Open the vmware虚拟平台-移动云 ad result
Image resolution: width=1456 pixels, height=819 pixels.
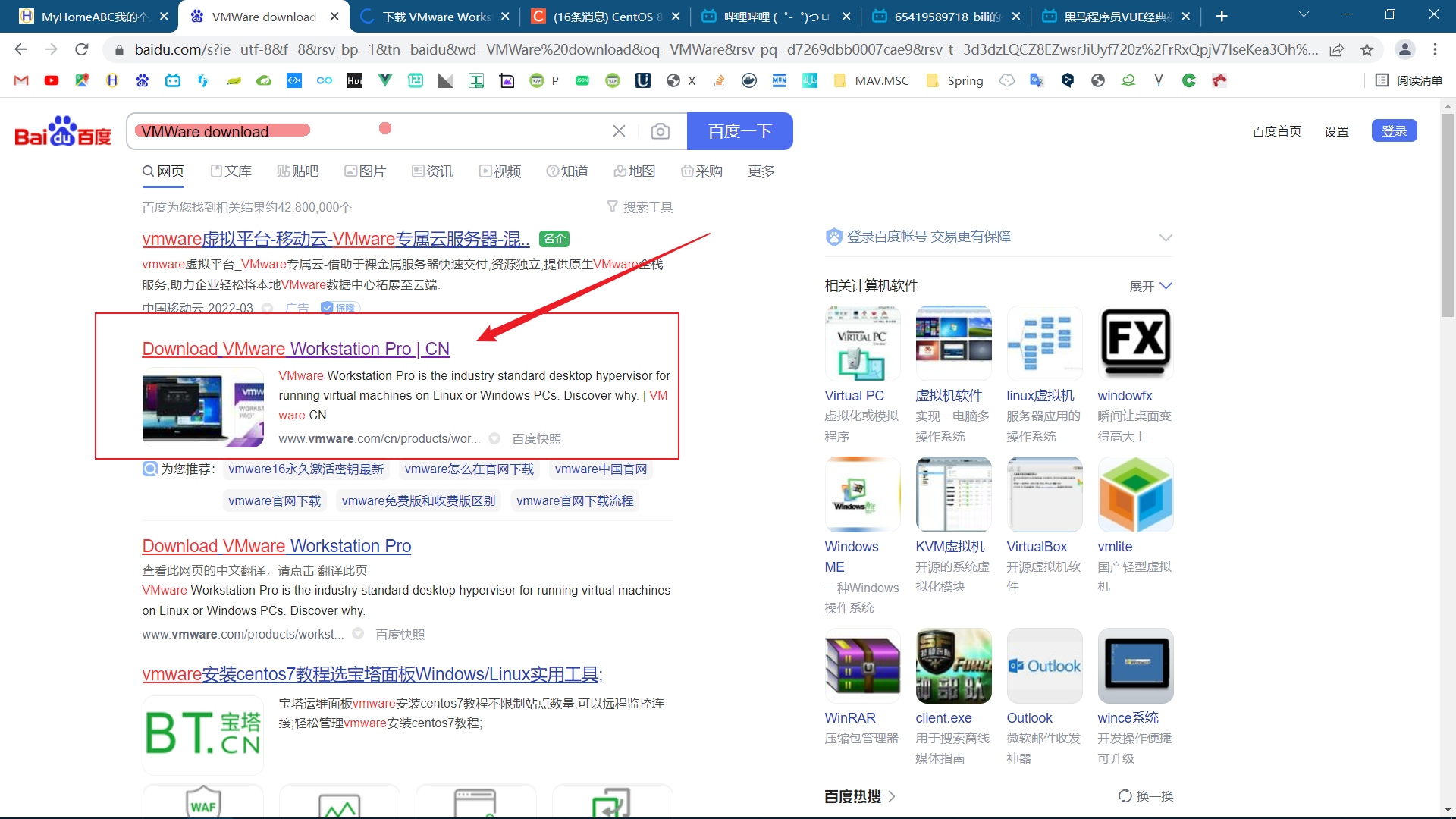coord(335,239)
